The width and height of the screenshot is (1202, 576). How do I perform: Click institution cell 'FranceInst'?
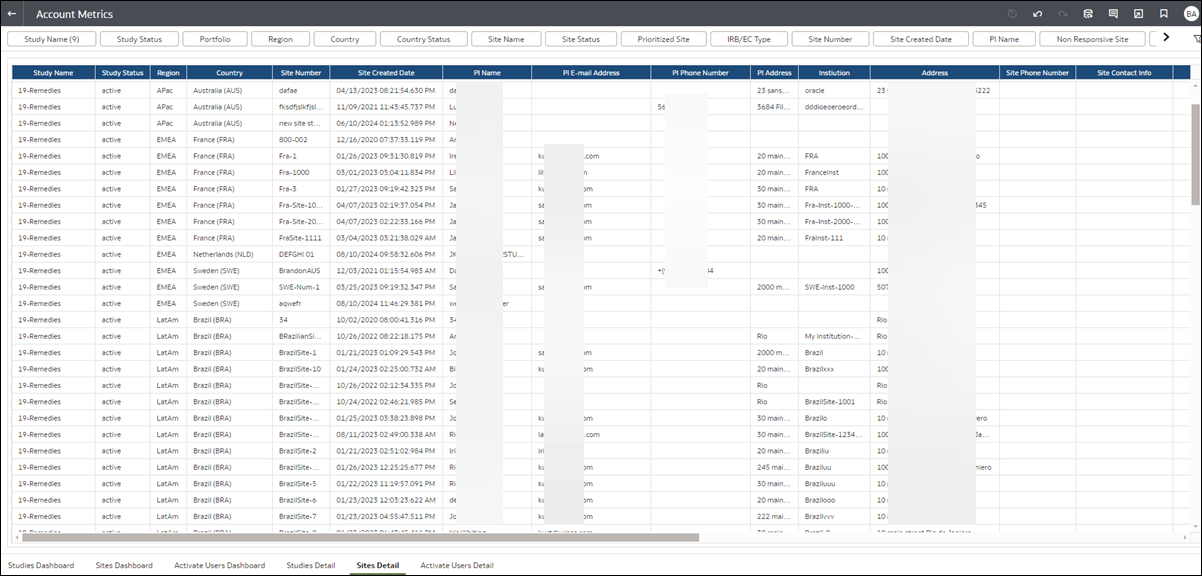tap(834, 172)
